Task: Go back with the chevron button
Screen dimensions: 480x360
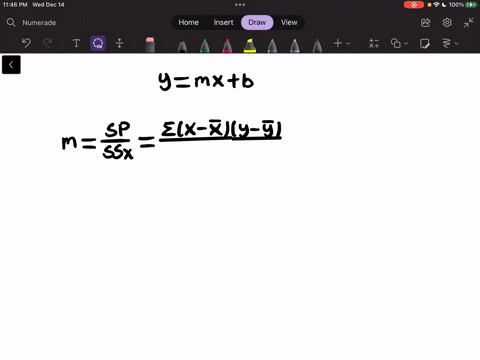Action: pos(11,65)
